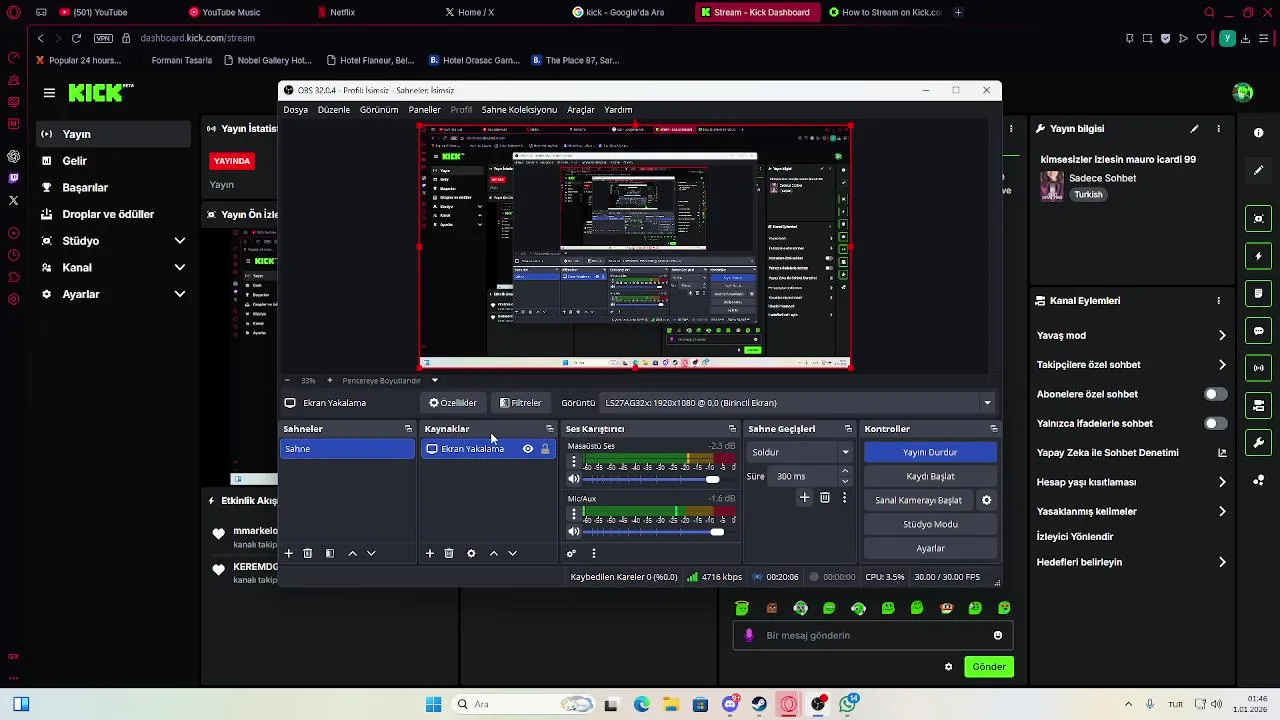Click the Kaydı Başlat button
Image resolution: width=1280 pixels, height=720 pixels.
(x=930, y=476)
